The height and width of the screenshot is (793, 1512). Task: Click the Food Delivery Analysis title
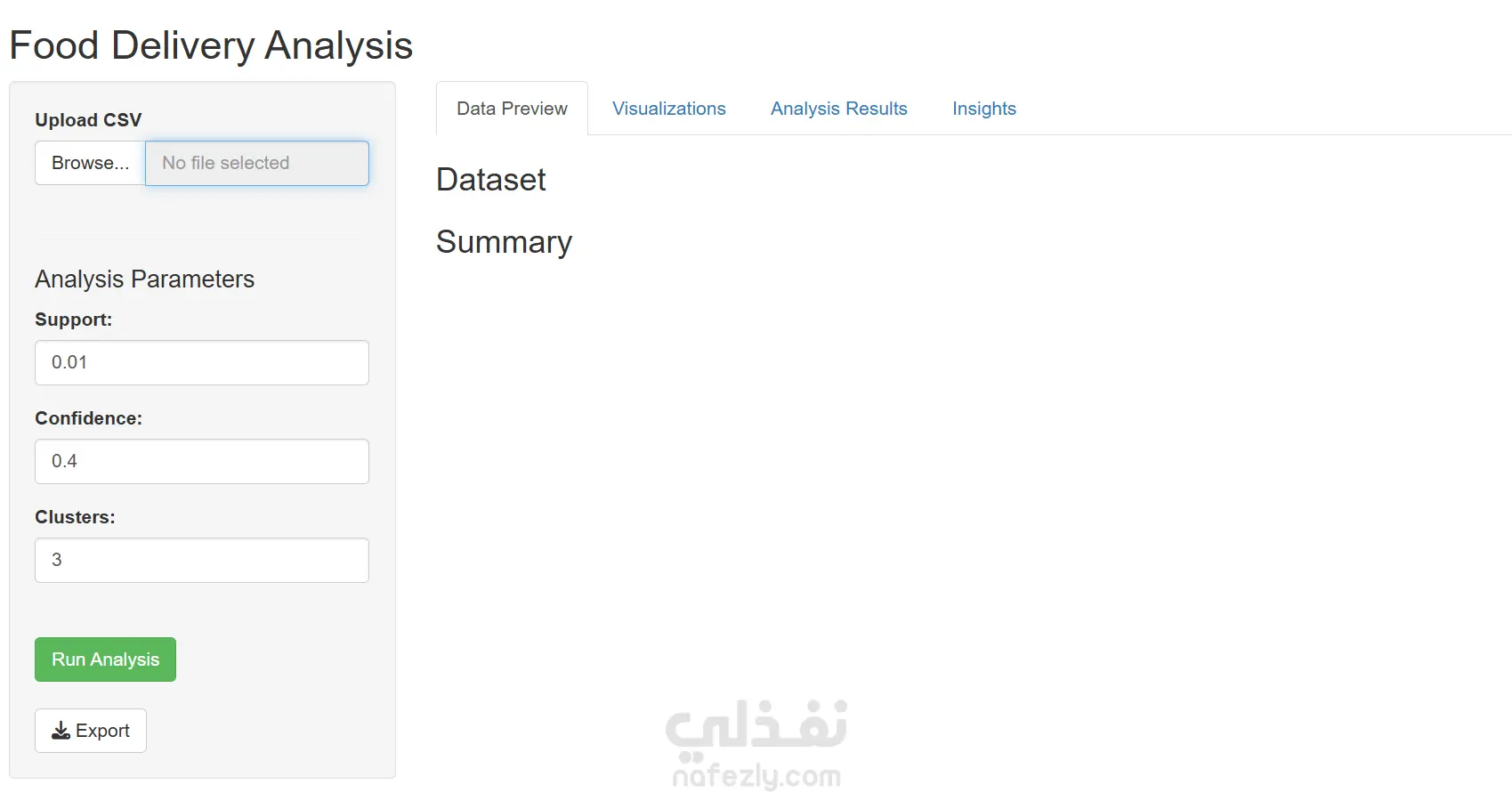(x=211, y=45)
